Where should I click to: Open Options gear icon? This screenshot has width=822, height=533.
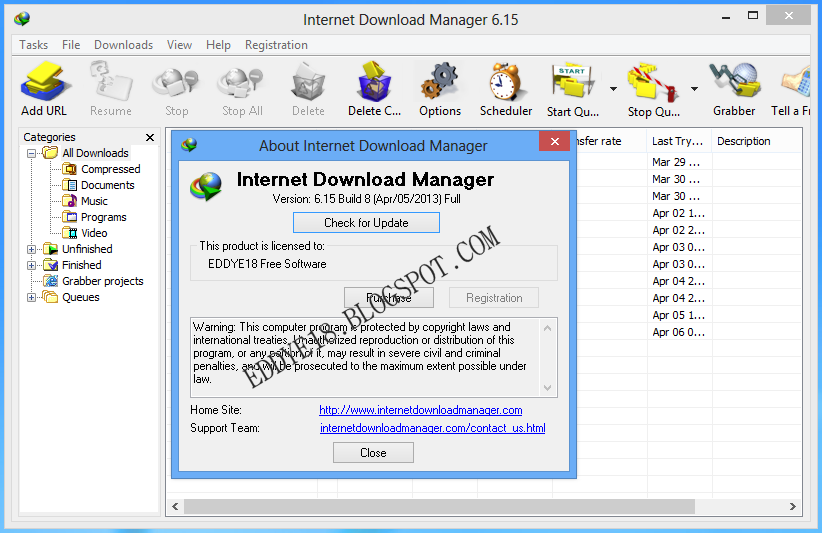pyautogui.click(x=440, y=81)
